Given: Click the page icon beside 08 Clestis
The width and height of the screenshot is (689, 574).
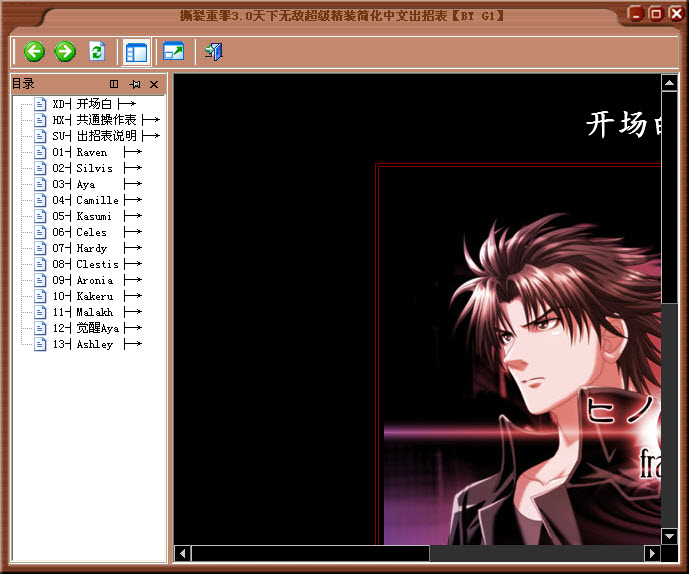Looking at the screenshot, I should [x=40, y=264].
